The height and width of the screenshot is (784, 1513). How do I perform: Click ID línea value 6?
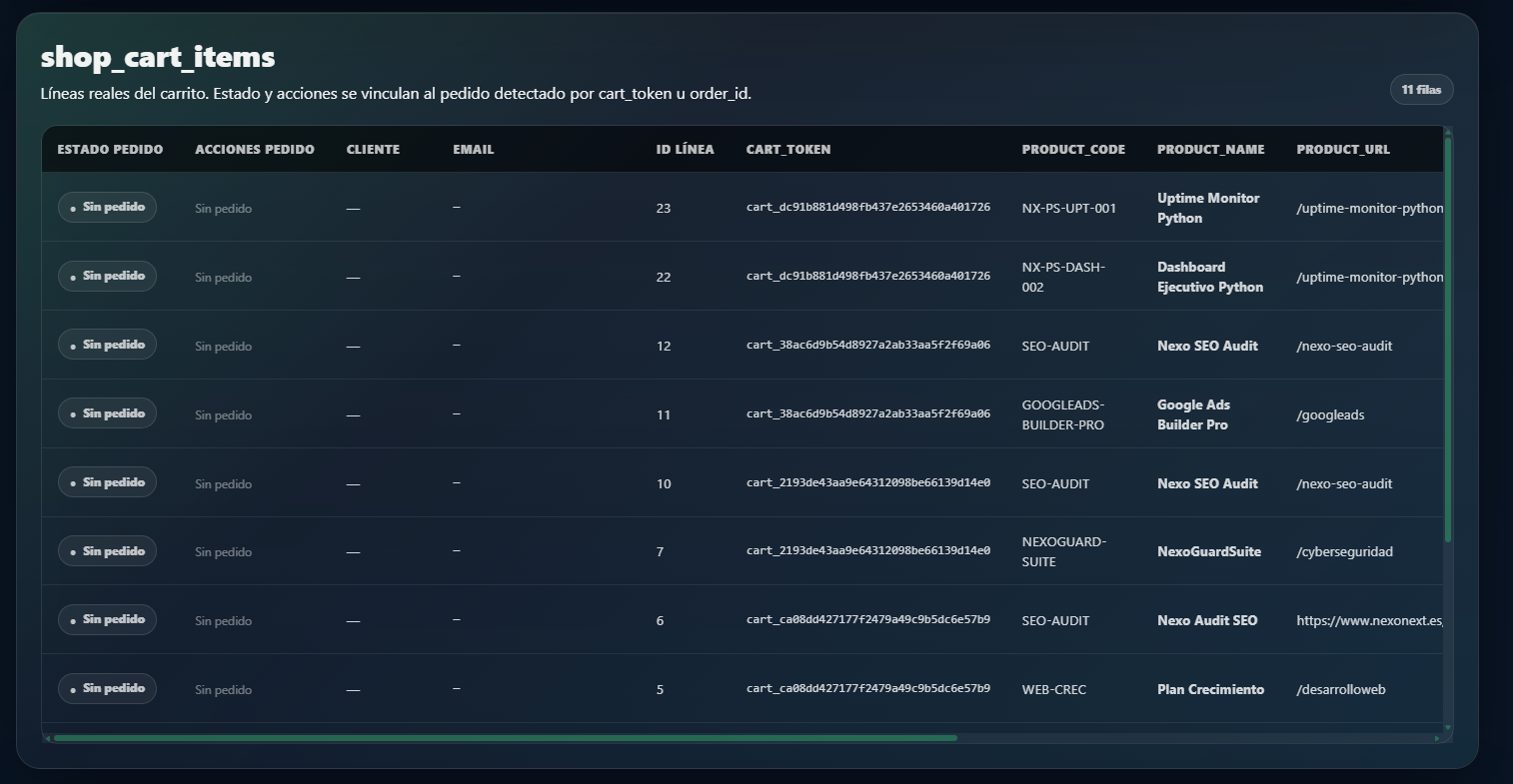pos(660,620)
